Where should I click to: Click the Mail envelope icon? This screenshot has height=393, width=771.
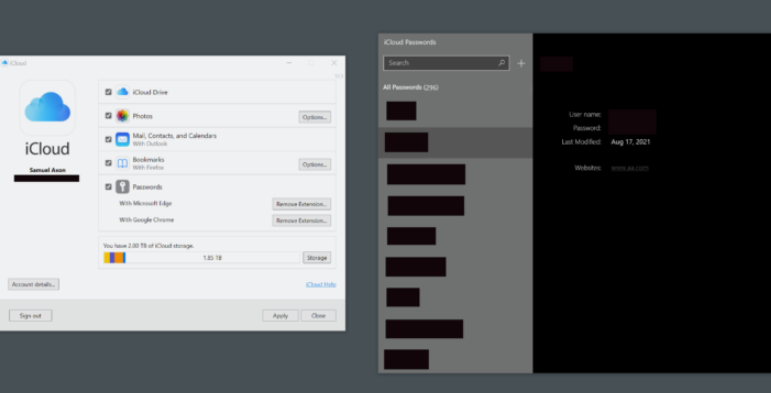122,139
